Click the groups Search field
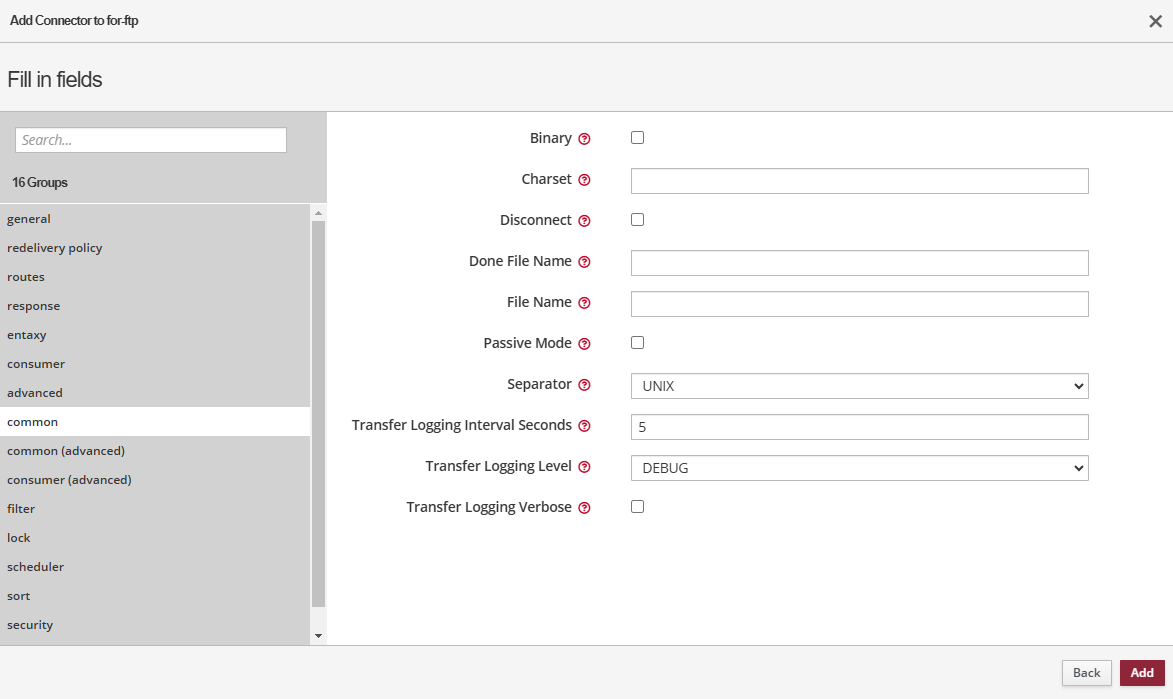The height and width of the screenshot is (699, 1173). pyautogui.click(x=151, y=140)
